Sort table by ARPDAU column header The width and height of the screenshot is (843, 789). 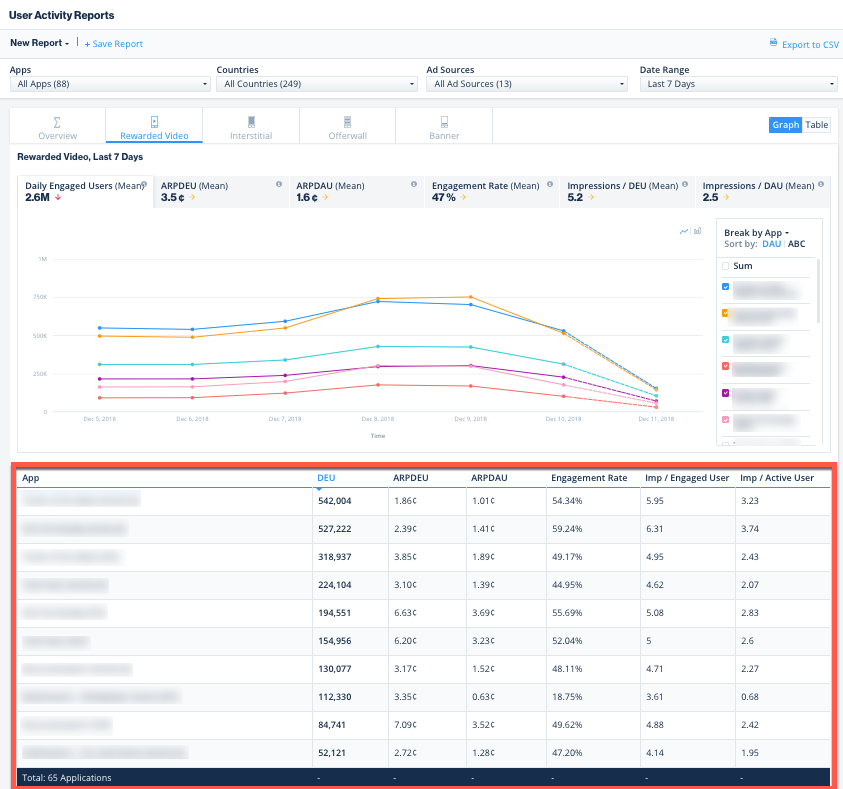(489, 478)
